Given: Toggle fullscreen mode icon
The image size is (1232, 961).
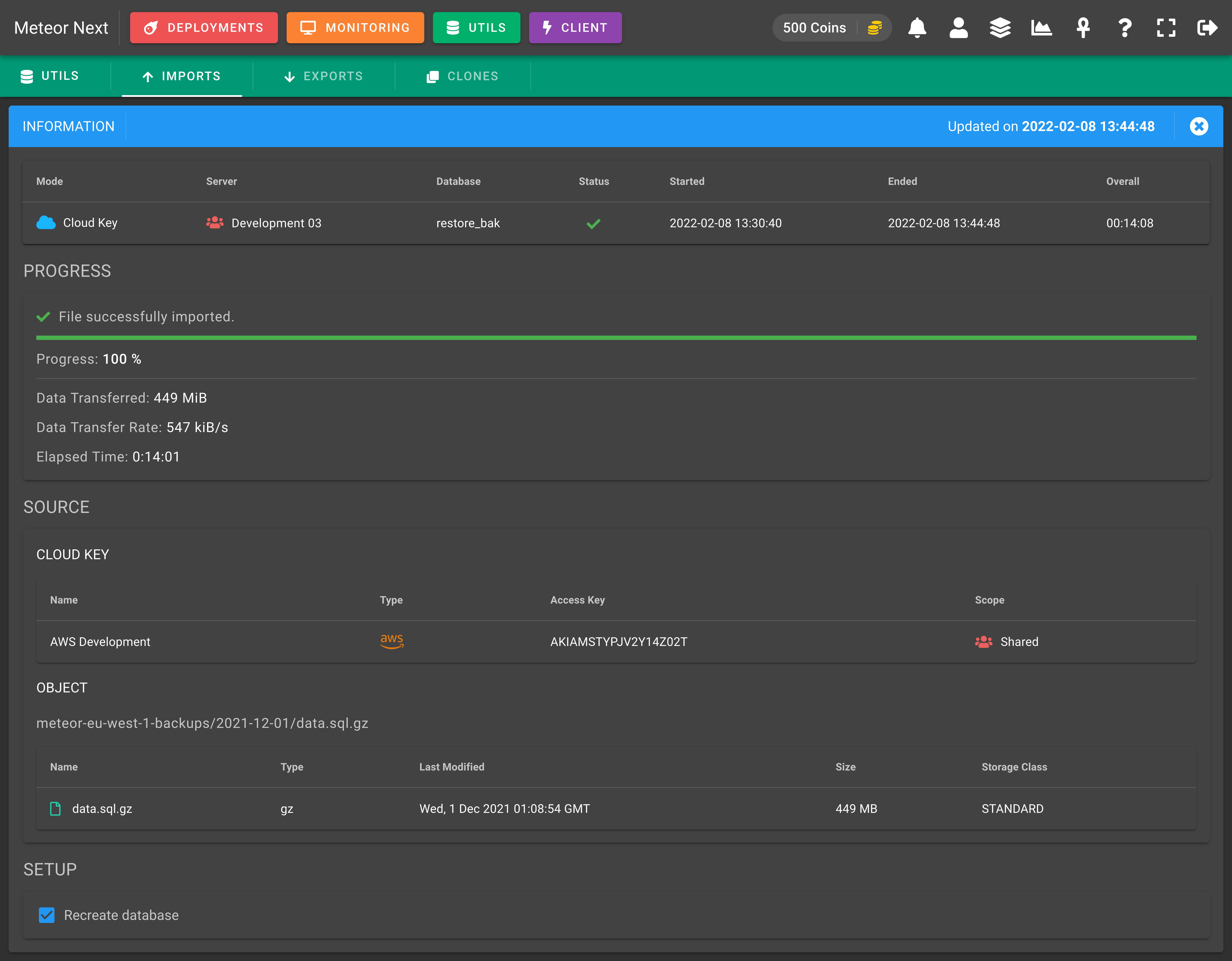Looking at the screenshot, I should [x=1166, y=28].
